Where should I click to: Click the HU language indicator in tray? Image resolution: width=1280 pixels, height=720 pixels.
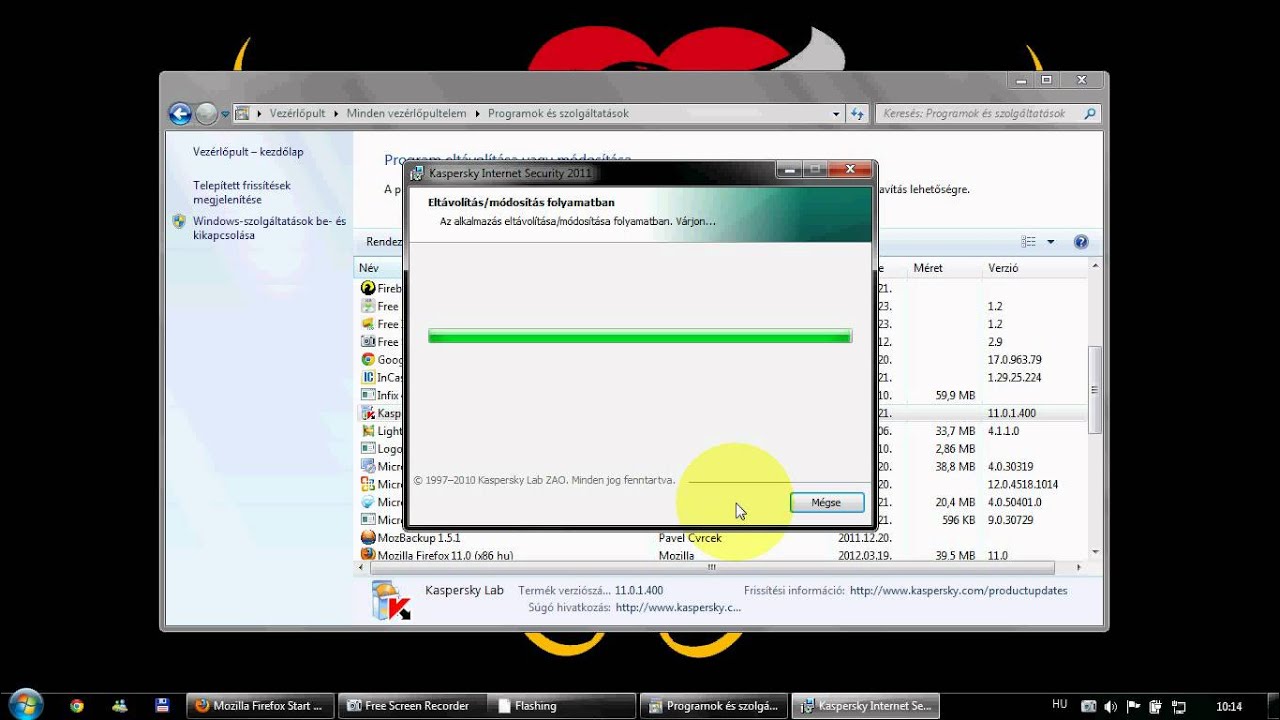click(x=1060, y=705)
